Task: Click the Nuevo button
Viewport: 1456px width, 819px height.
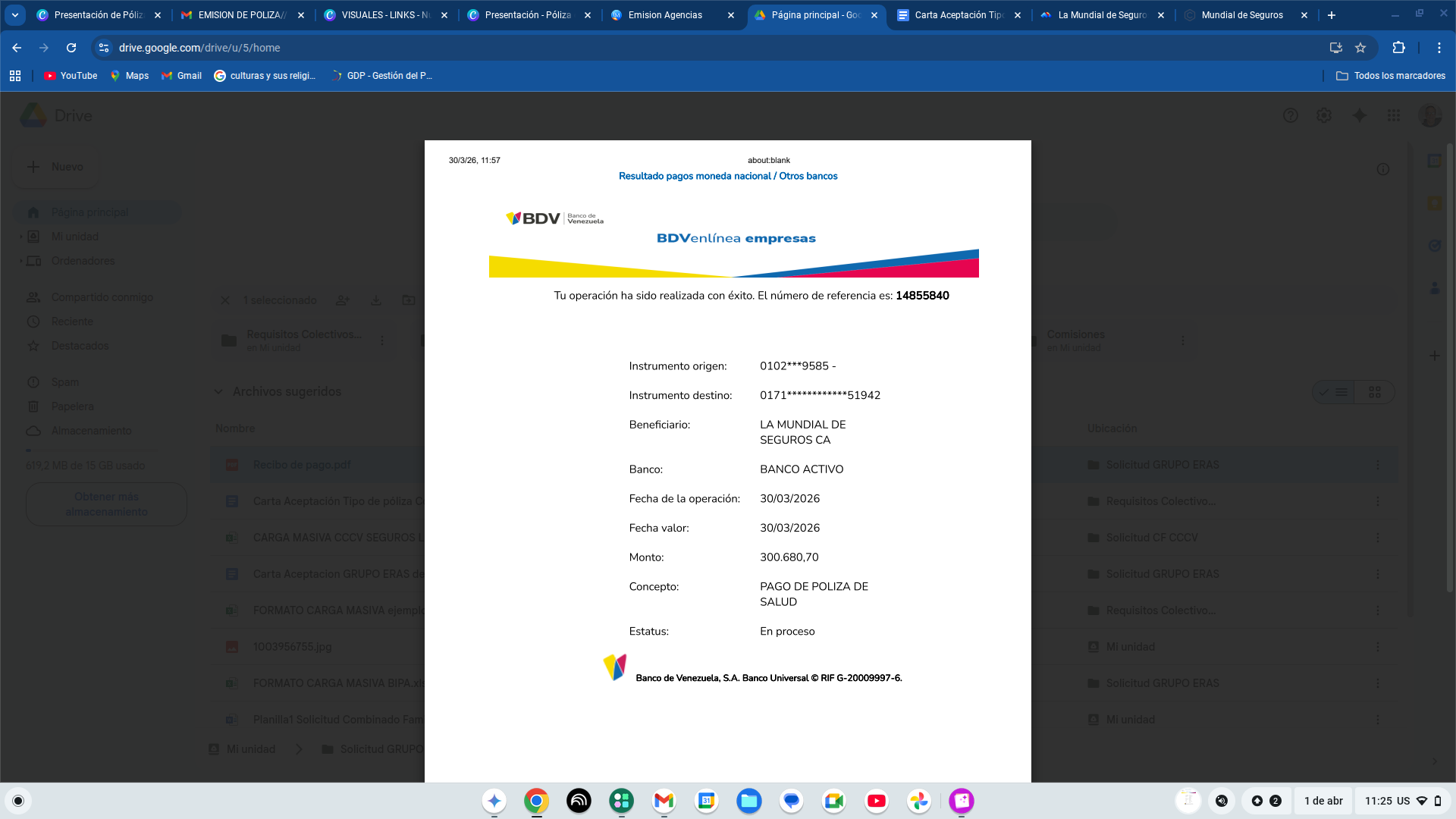Action: (x=55, y=167)
